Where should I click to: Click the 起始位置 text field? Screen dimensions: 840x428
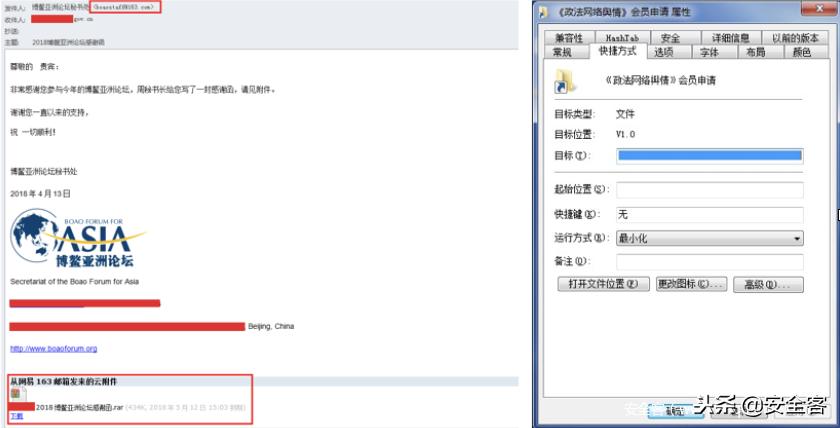[x=709, y=190]
